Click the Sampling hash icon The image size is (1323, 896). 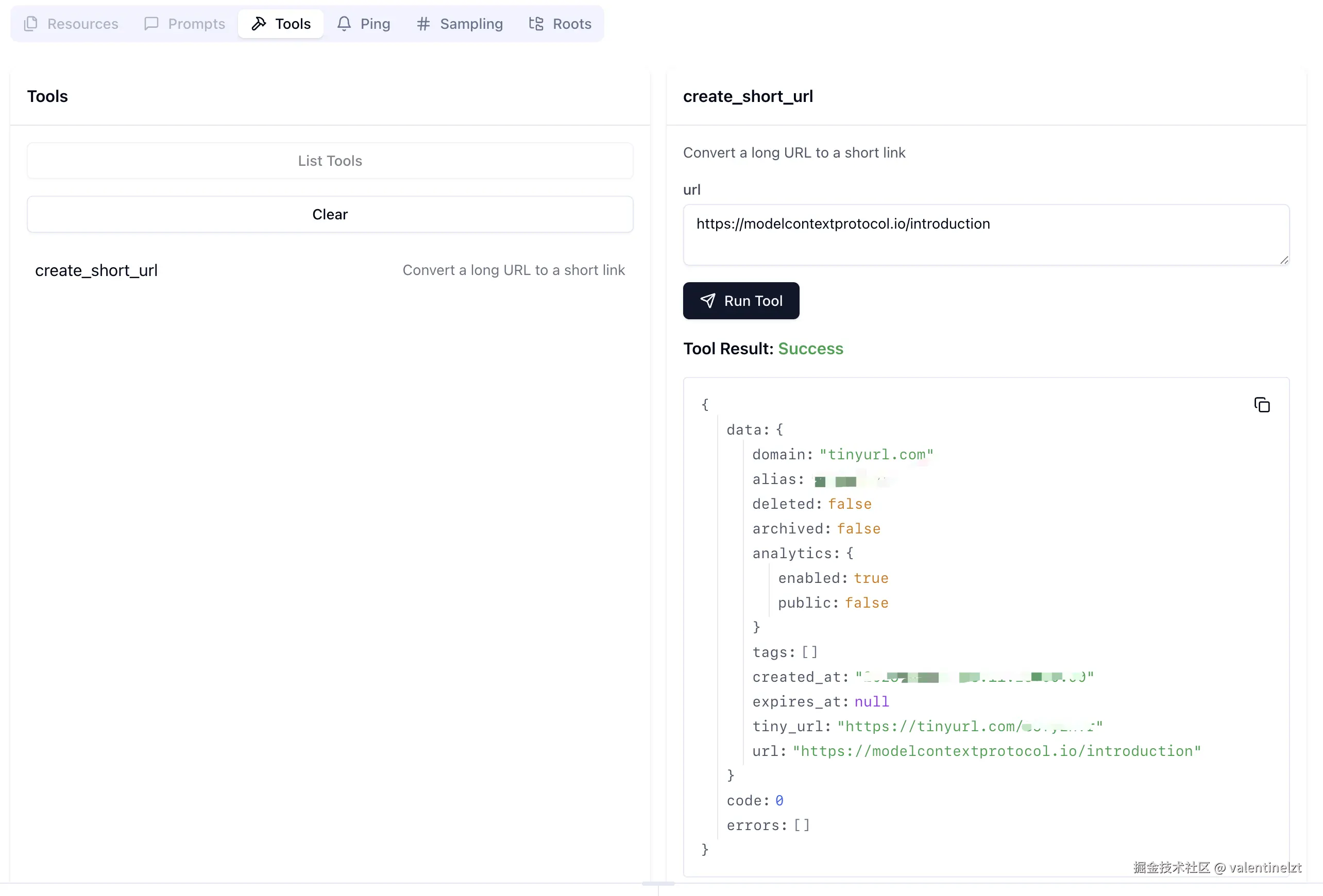(423, 23)
